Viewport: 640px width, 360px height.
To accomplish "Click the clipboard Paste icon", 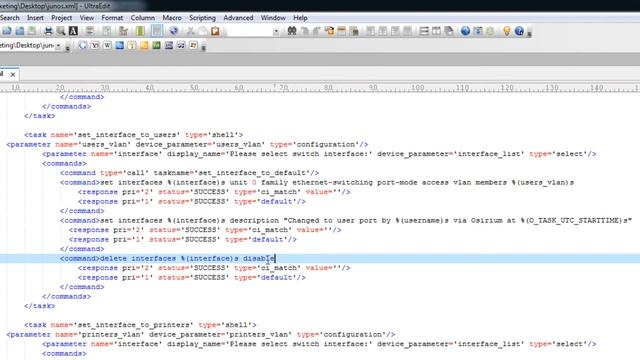I will click(215, 31).
